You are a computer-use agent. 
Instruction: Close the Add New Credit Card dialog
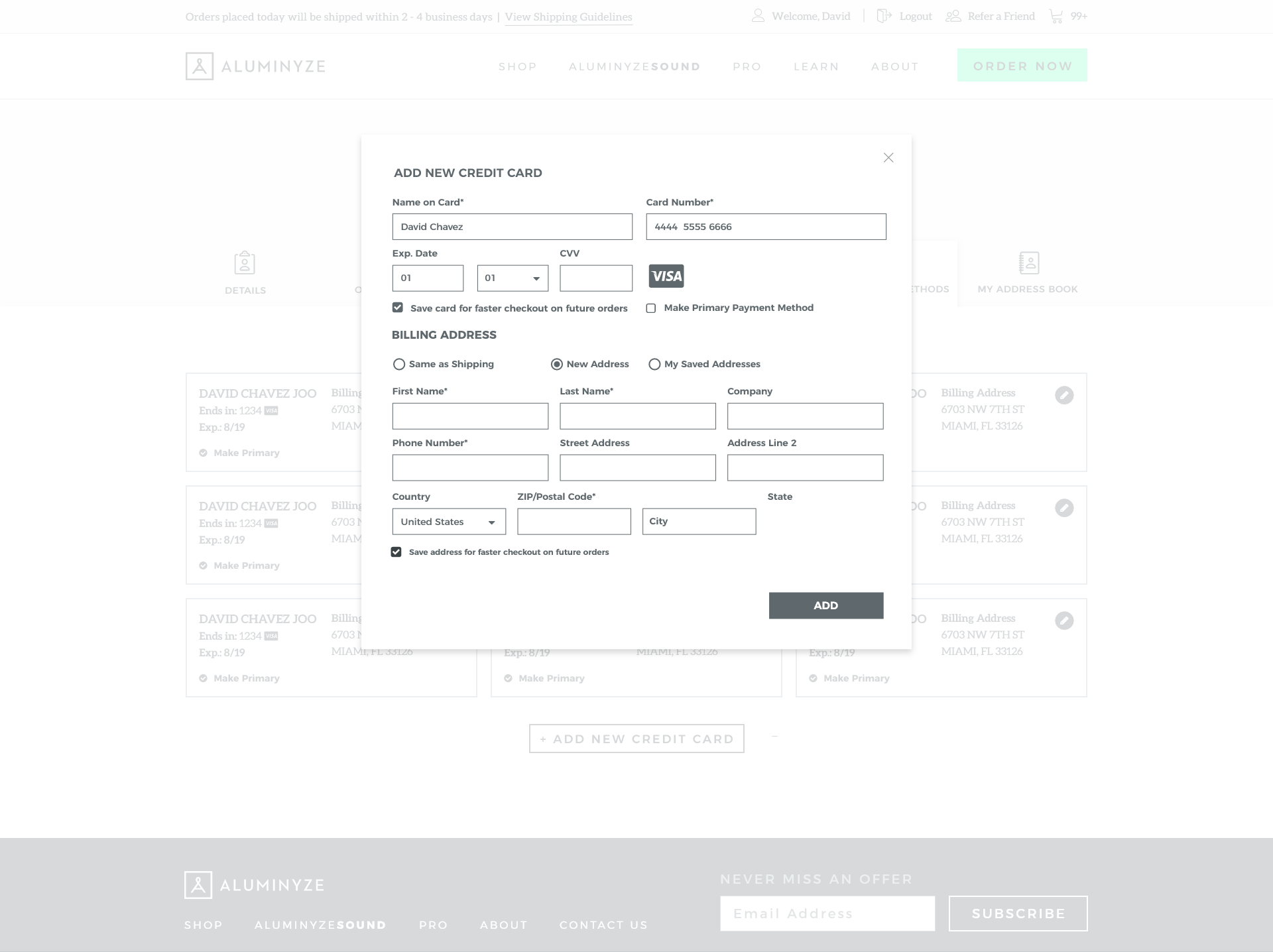click(888, 158)
